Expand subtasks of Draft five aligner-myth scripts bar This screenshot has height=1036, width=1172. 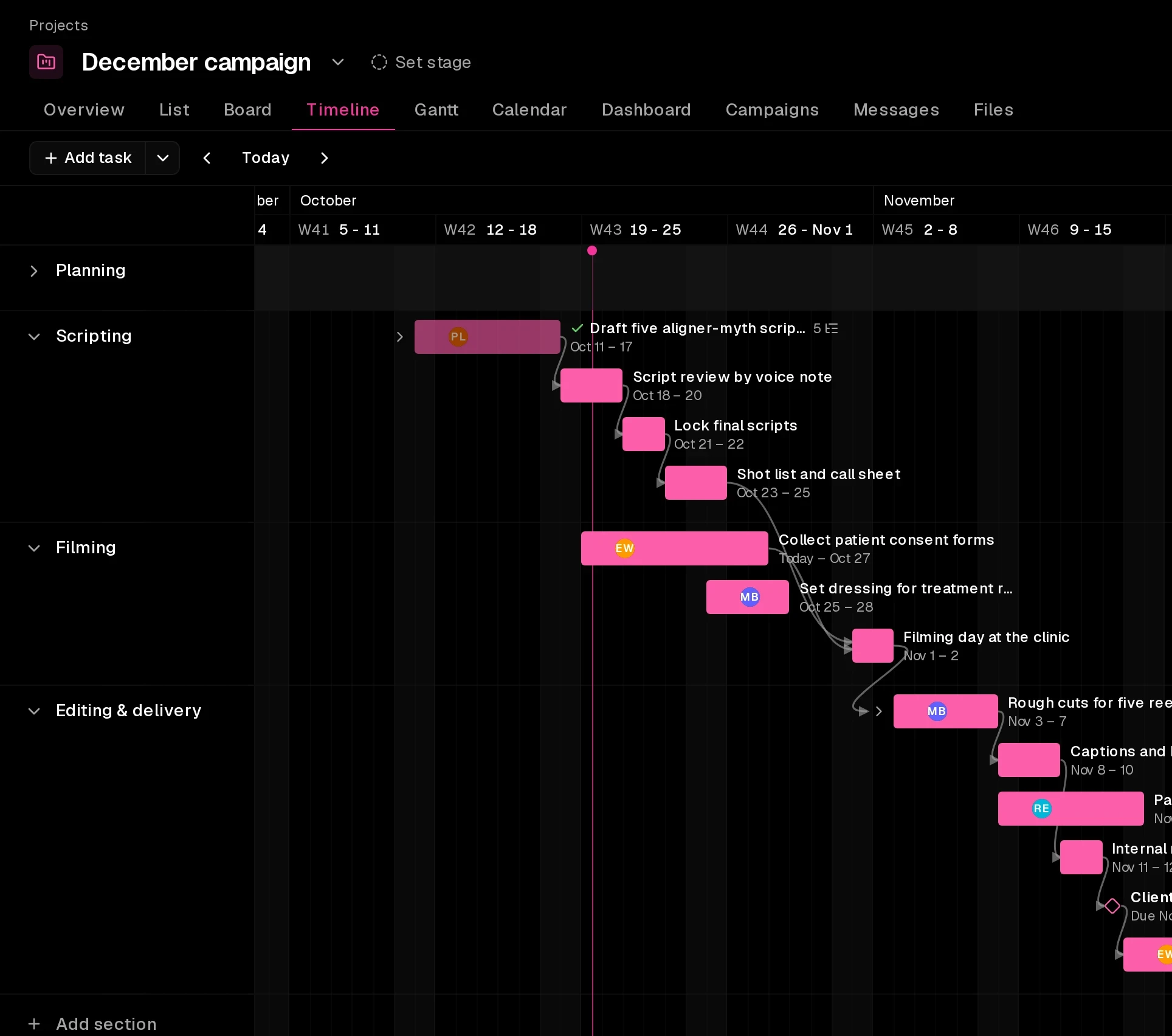click(x=399, y=337)
